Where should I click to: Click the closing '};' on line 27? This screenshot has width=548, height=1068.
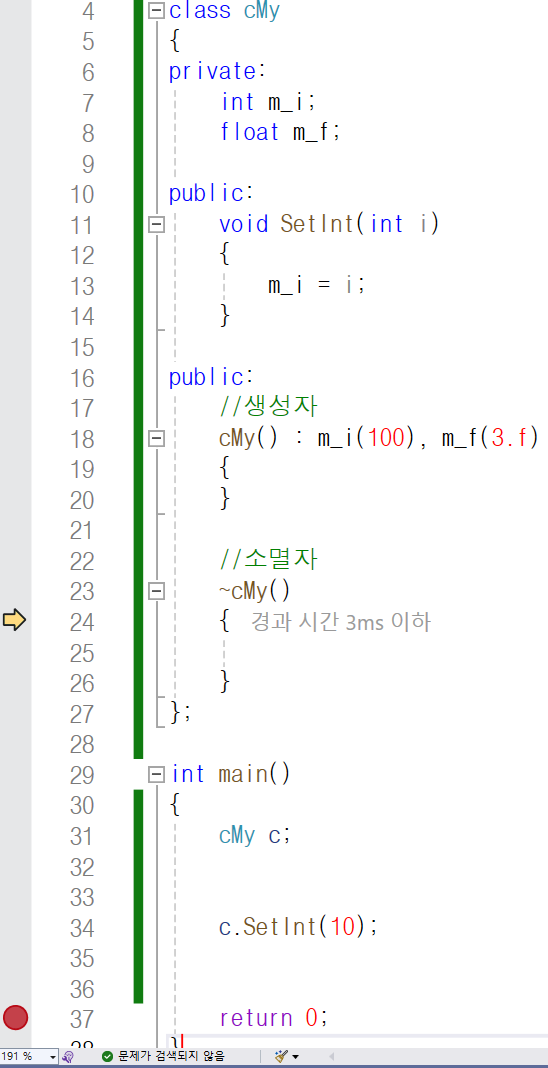pos(180,712)
